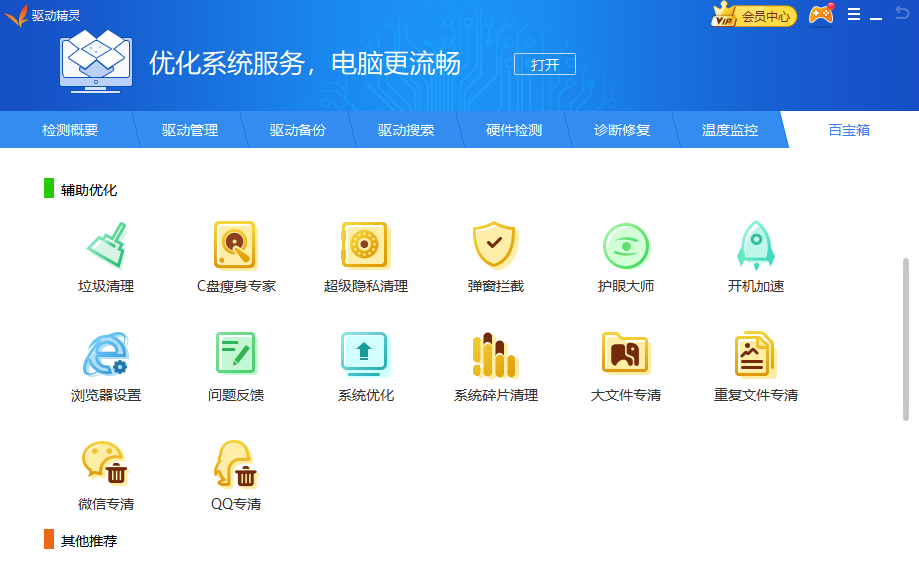Click the 驱动精灵 logo icon

[16, 16]
